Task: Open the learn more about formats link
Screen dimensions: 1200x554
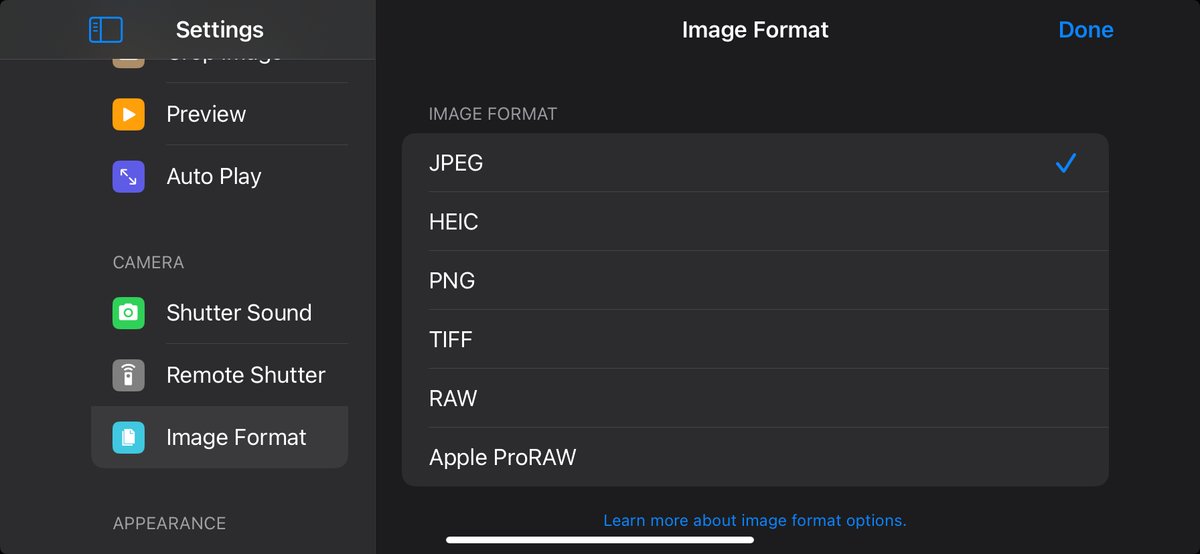Action: 755,521
